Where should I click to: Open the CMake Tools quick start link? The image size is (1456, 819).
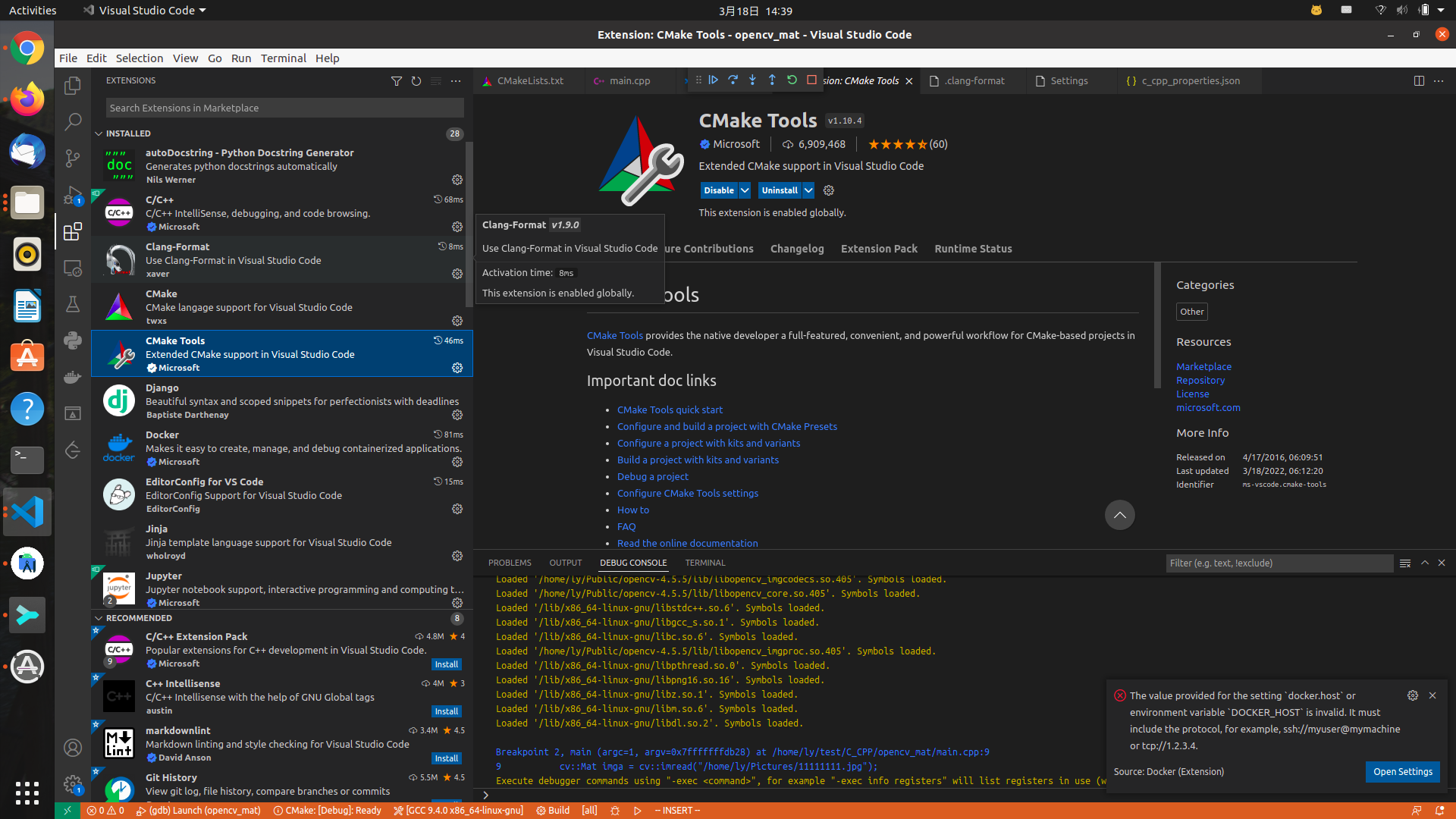click(670, 410)
